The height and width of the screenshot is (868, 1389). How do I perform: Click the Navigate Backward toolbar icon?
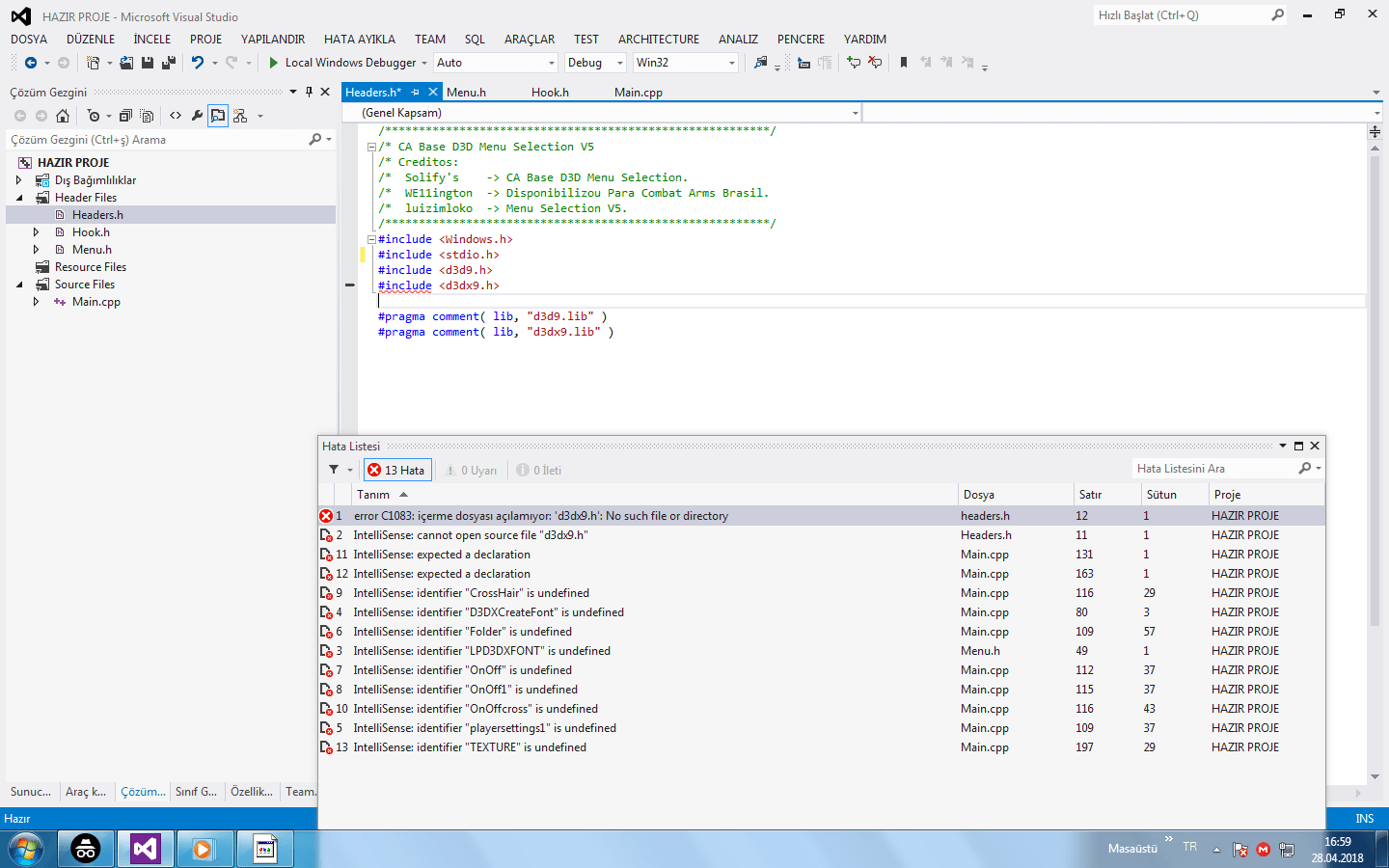(x=31, y=63)
